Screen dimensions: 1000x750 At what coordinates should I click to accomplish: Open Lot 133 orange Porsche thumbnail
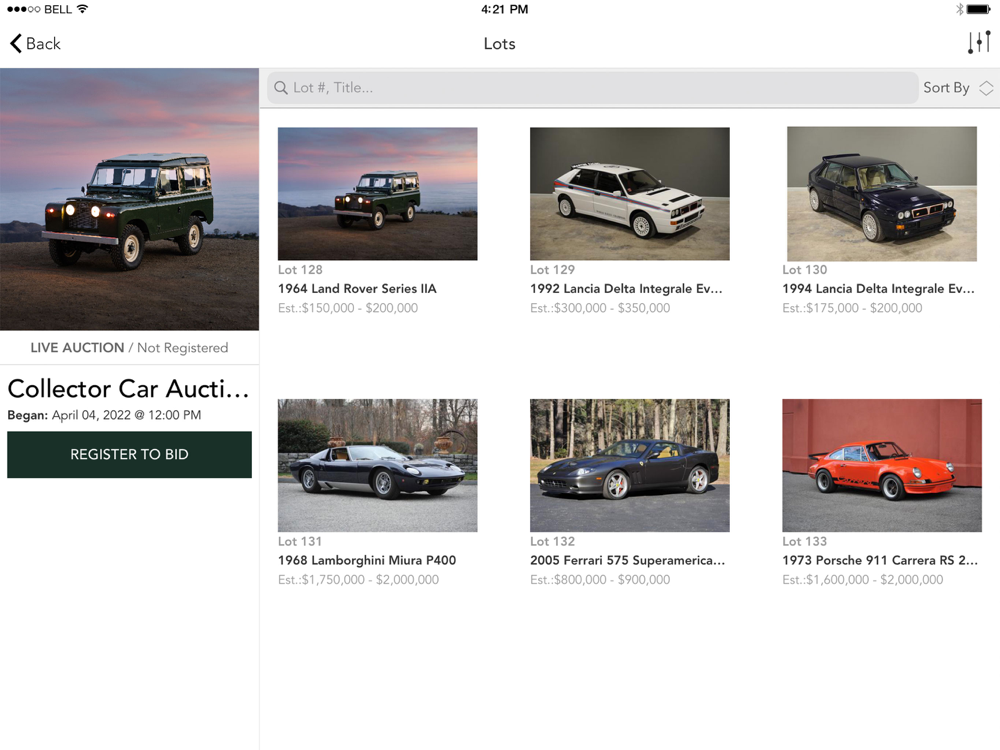(882, 466)
